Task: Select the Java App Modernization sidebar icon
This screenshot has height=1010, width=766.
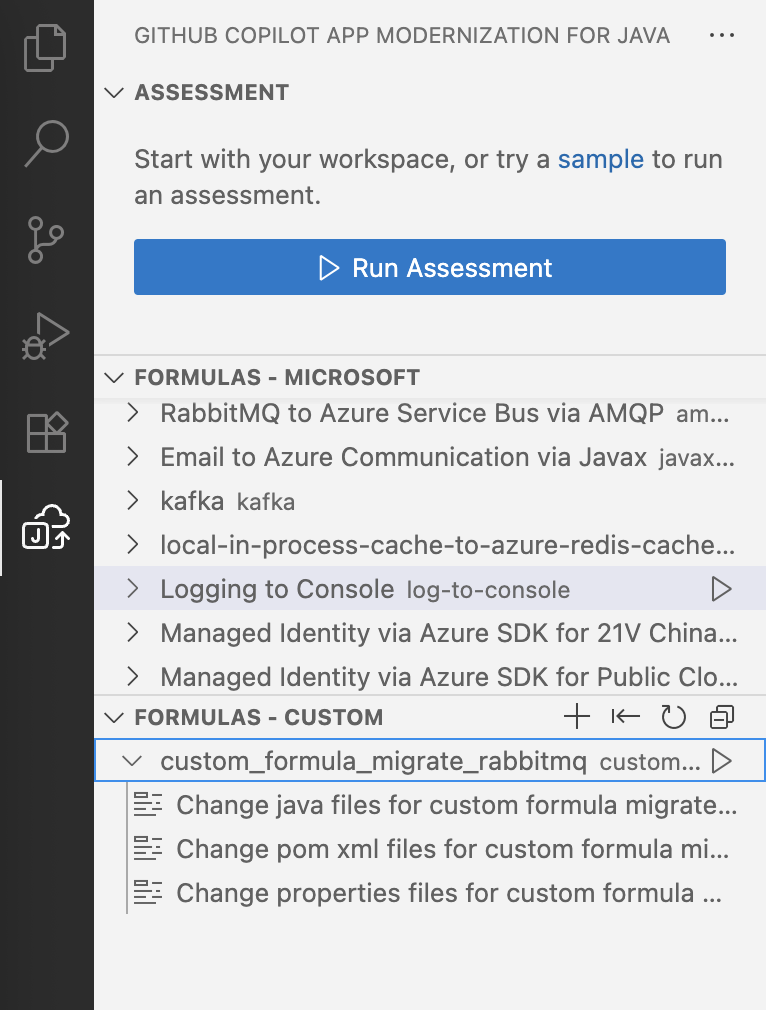Action: pos(46,528)
